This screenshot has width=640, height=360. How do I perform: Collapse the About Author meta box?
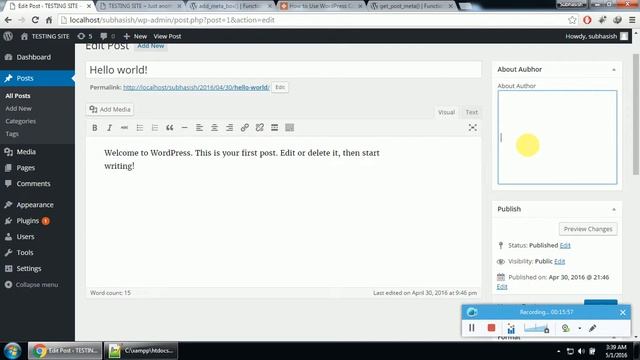tap(614, 70)
